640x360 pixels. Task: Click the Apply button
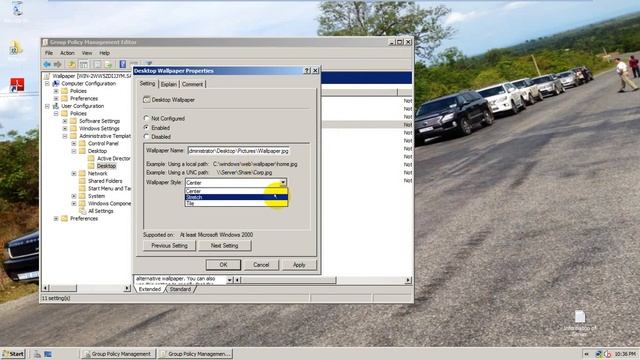[299, 264]
